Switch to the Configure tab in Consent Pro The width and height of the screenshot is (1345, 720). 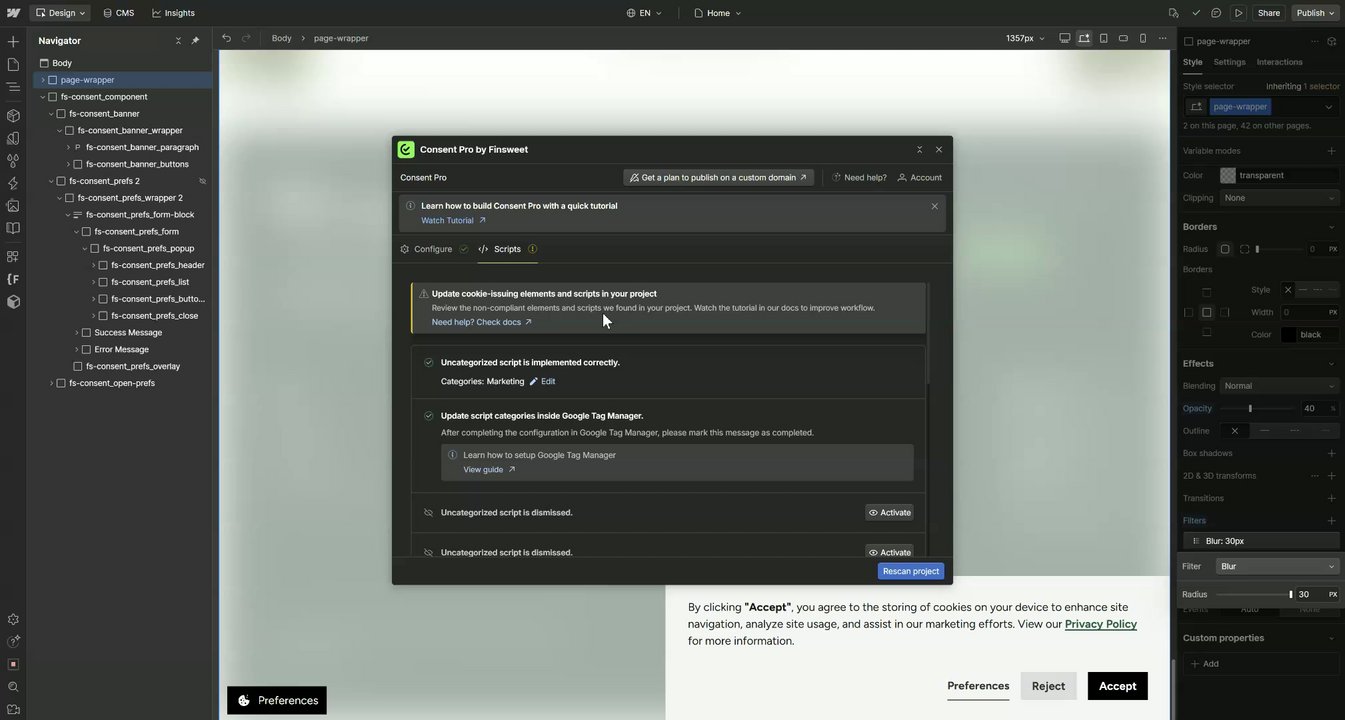pos(433,249)
